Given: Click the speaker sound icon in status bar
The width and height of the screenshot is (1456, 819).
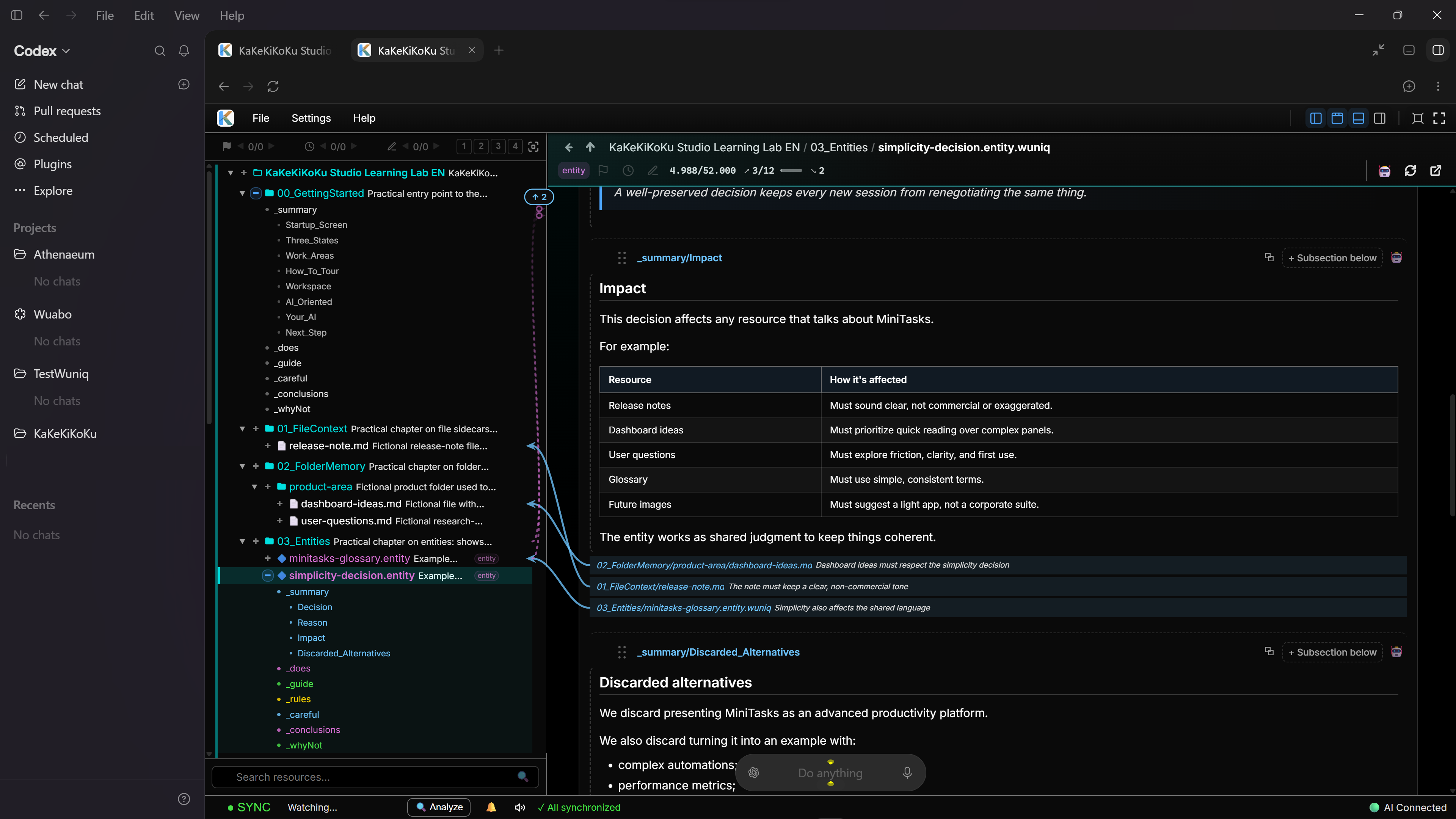Looking at the screenshot, I should coord(519,807).
